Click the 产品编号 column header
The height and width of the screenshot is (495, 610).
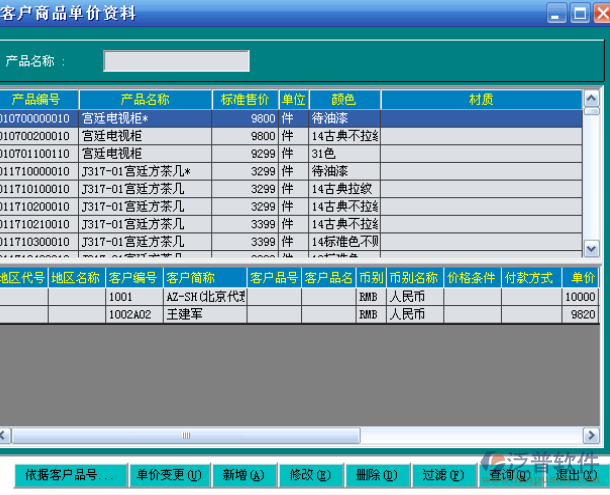click(38, 100)
